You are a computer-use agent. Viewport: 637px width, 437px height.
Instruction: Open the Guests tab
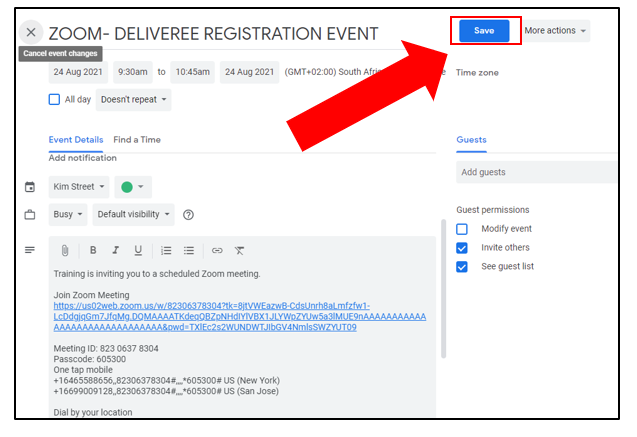(471, 140)
